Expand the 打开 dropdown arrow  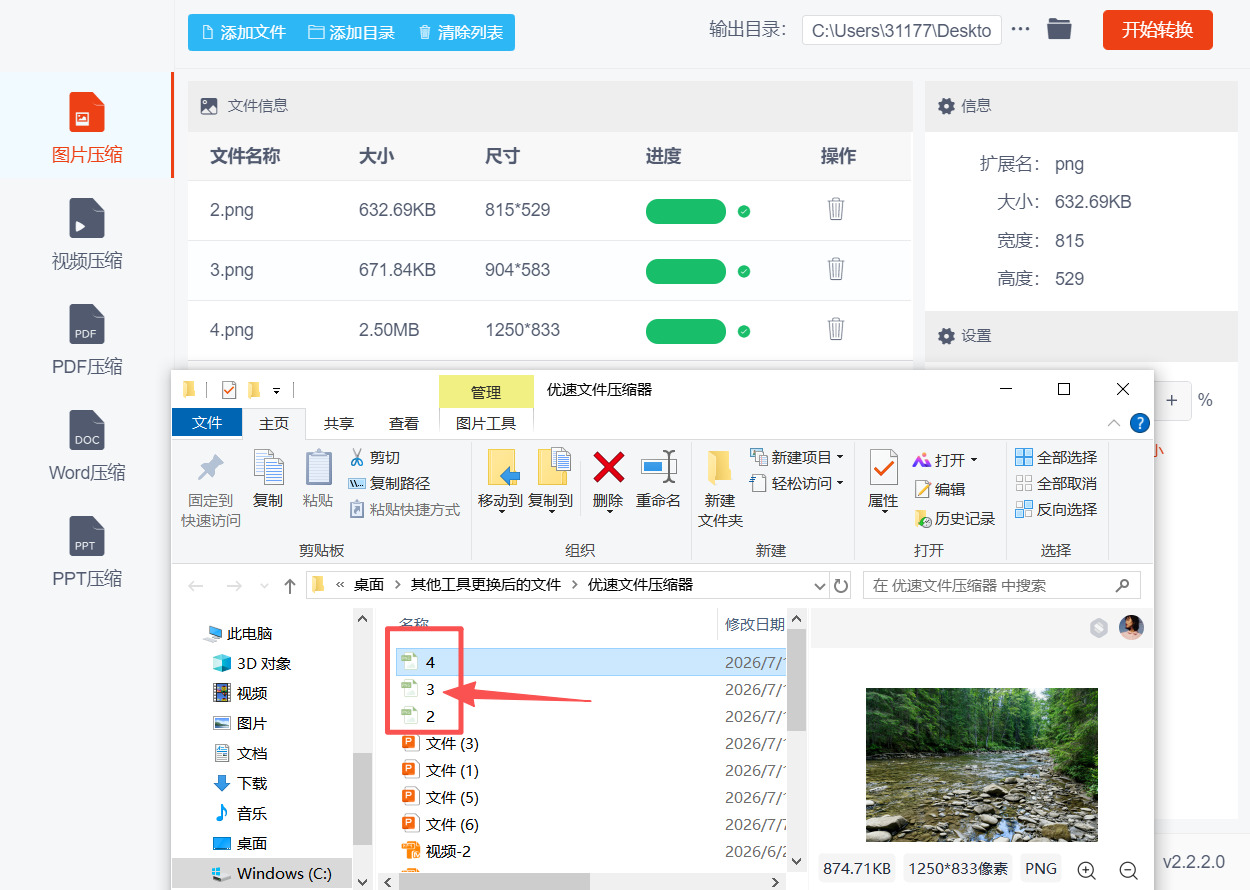[x=974, y=460]
